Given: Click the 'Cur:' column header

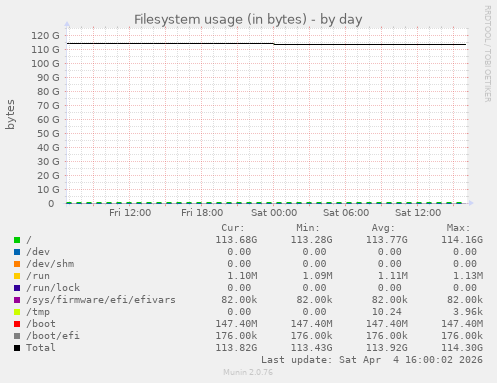Looking at the screenshot, I should coord(233,228).
